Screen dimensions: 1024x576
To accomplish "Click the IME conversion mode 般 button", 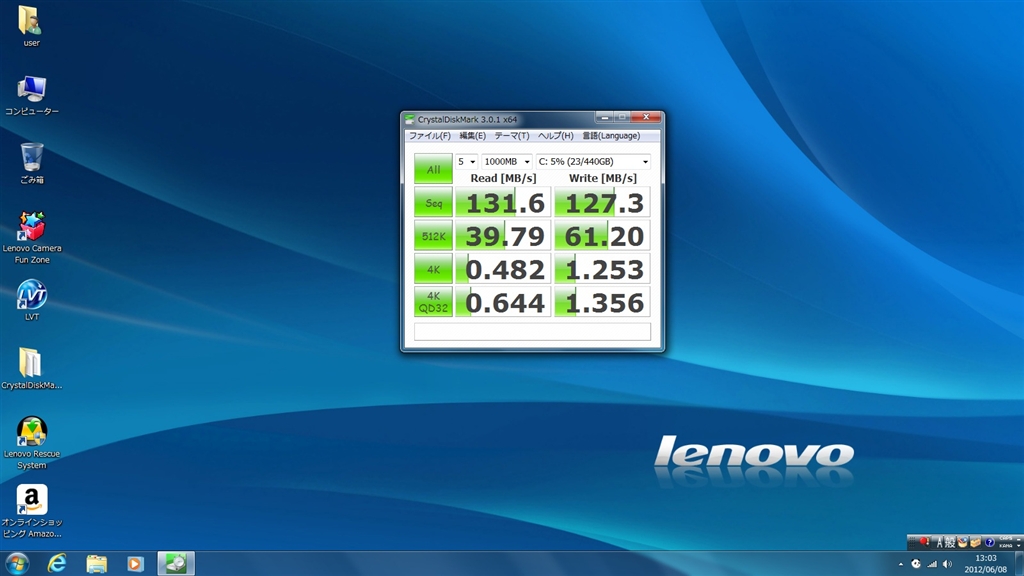I will click(950, 542).
